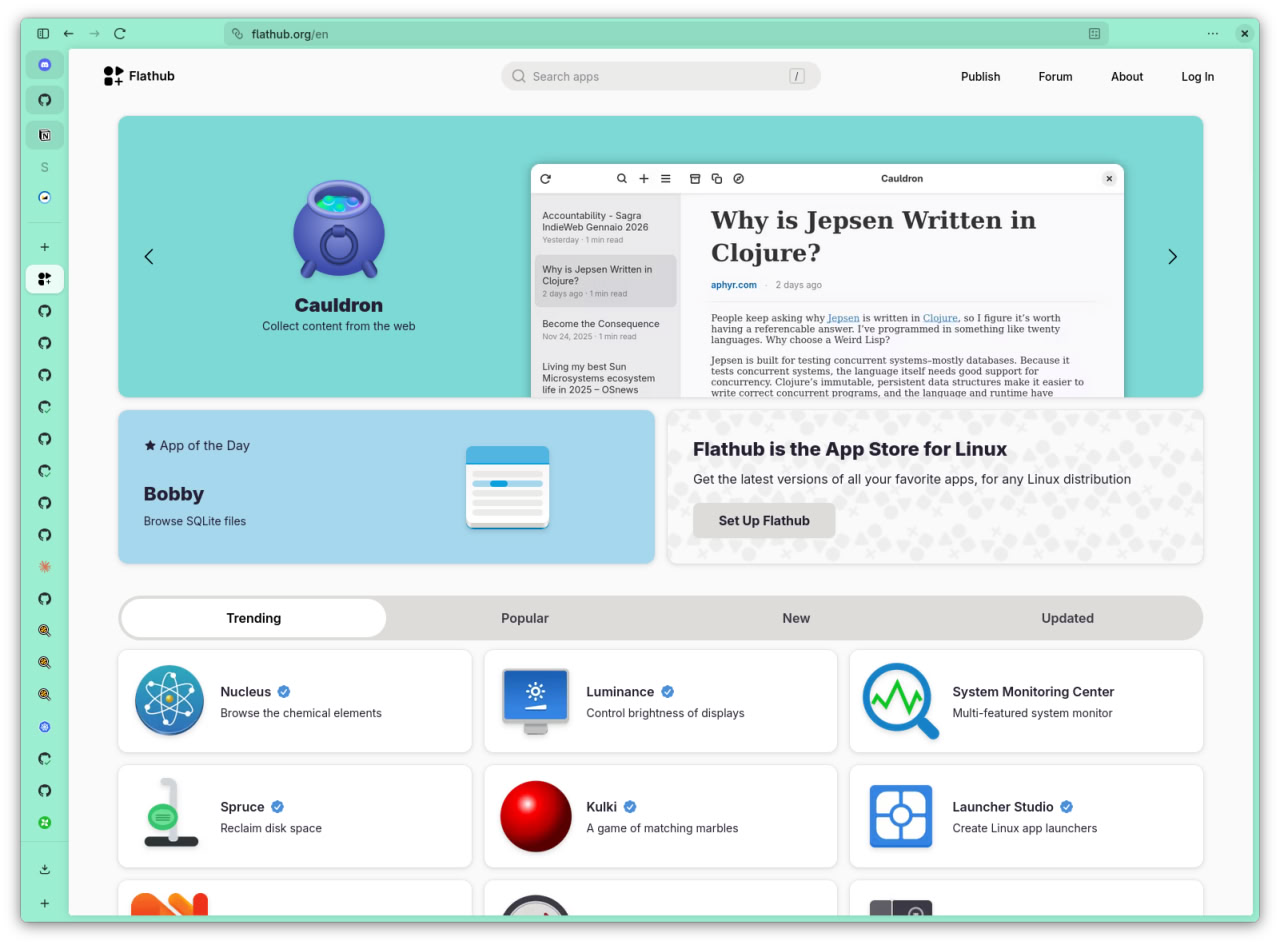Switch to the Updated tab

(x=1067, y=618)
